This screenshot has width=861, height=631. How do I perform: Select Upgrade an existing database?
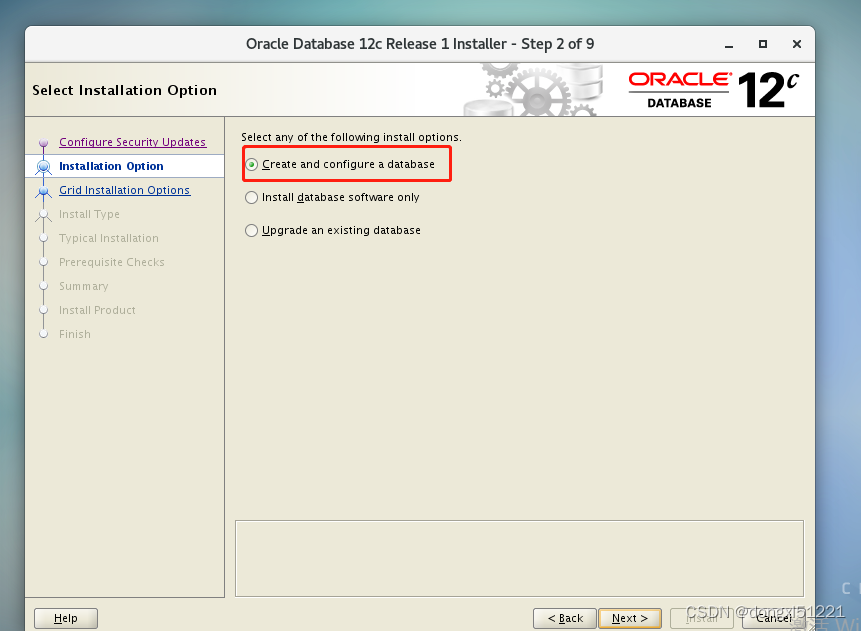pyautogui.click(x=251, y=230)
